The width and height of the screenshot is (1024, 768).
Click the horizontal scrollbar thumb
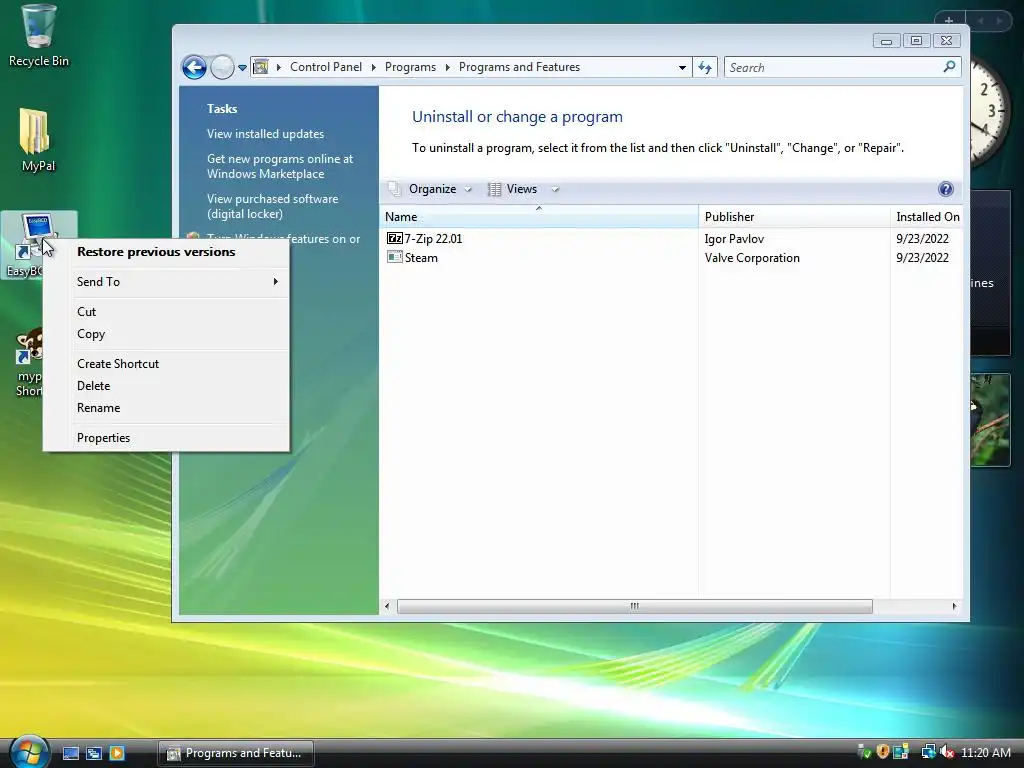pyautogui.click(x=635, y=606)
